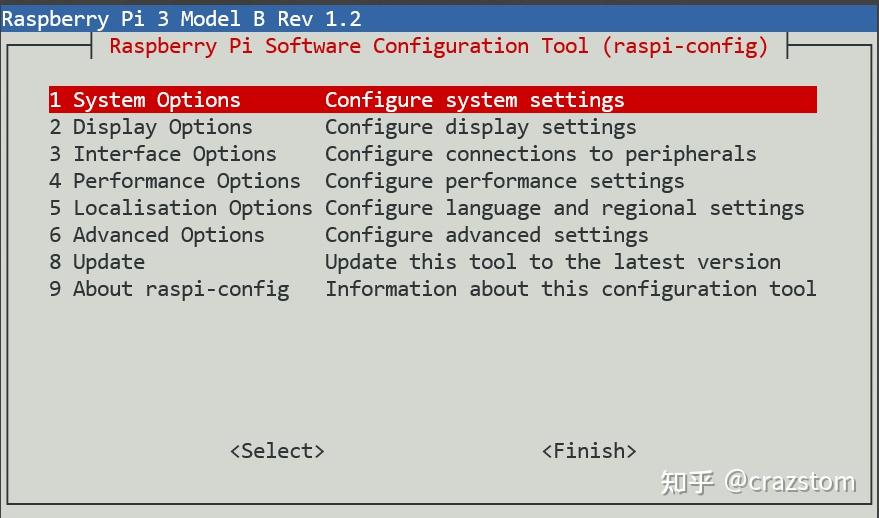
Task: Click 'Configure language and regional settings' text
Action: tap(565, 208)
